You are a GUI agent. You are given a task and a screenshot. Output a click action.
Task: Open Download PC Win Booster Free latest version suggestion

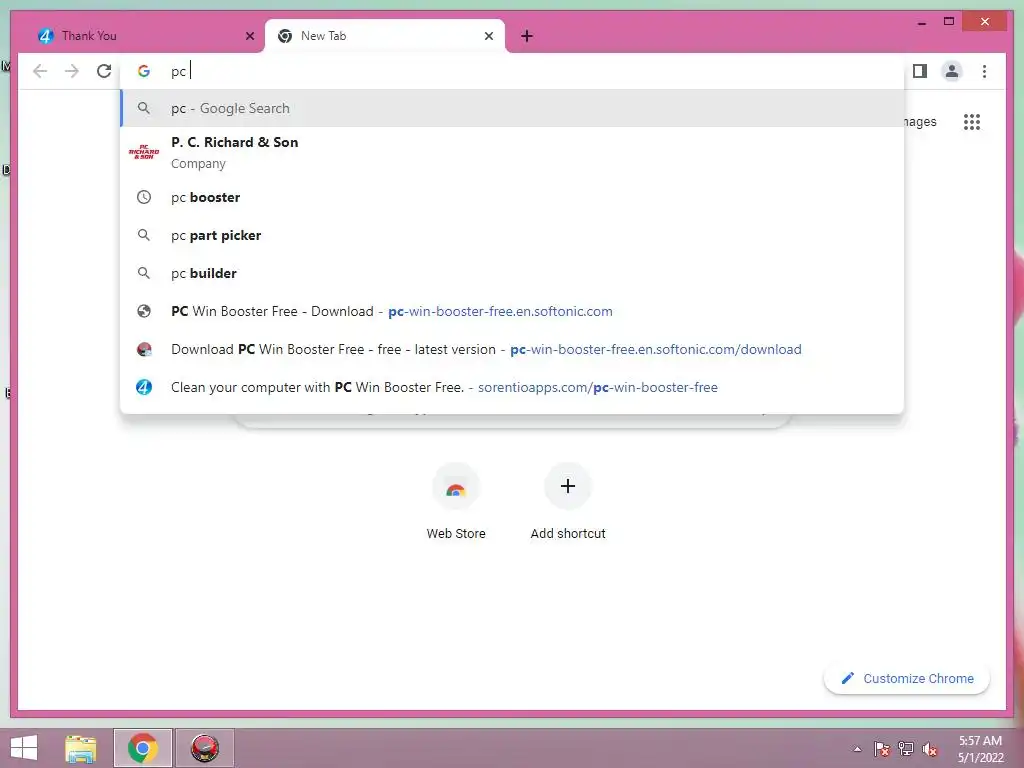click(x=512, y=349)
